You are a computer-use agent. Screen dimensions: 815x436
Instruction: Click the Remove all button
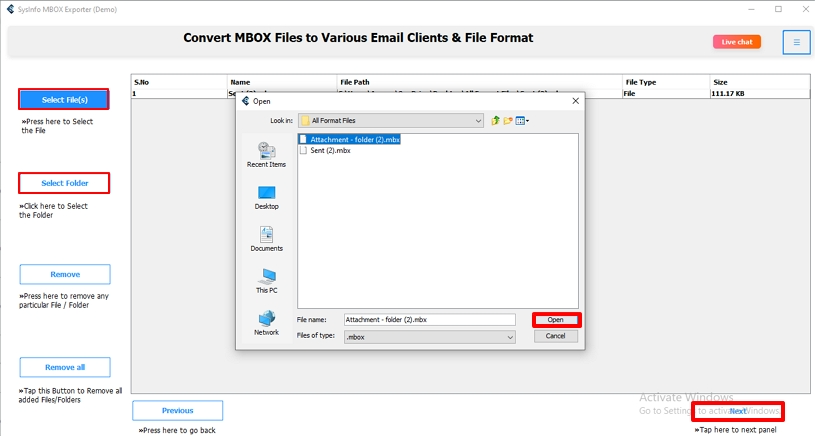(65, 367)
